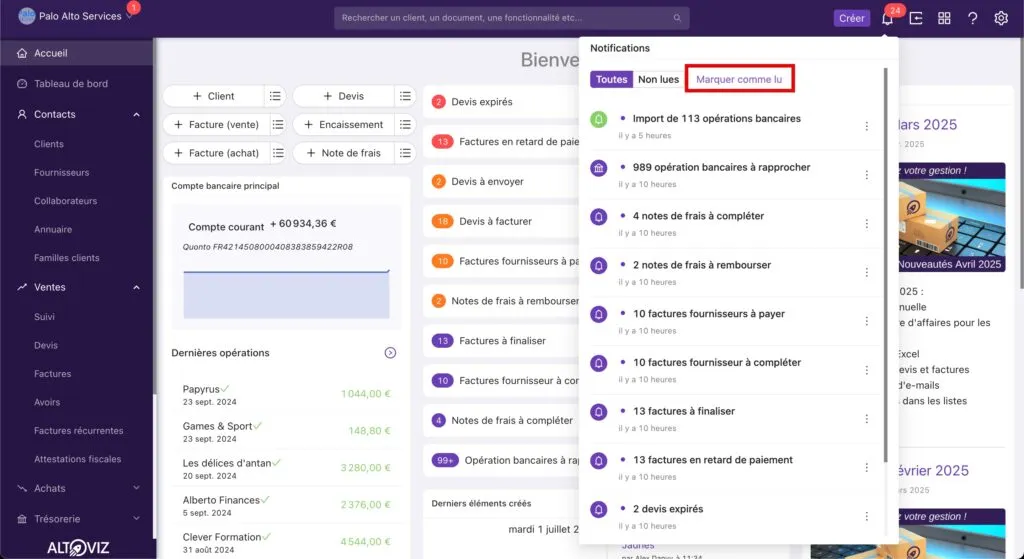This screenshot has width=1024, height=559.
Task: Open the apps grid icon
Action: [944, 18]
